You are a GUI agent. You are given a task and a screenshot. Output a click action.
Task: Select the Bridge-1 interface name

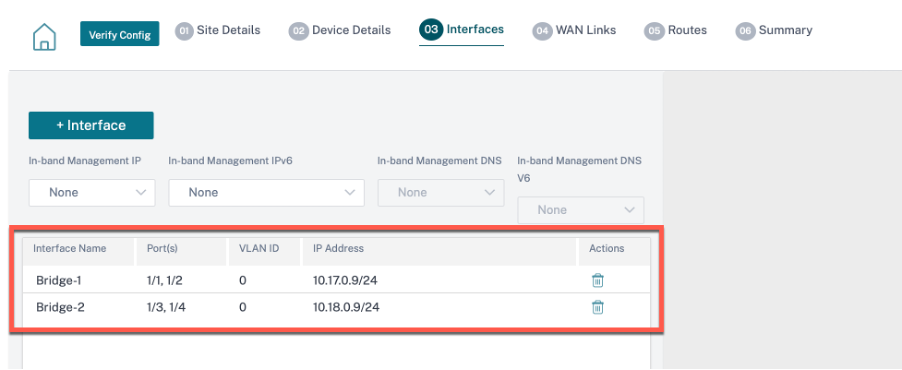point(60,281)
